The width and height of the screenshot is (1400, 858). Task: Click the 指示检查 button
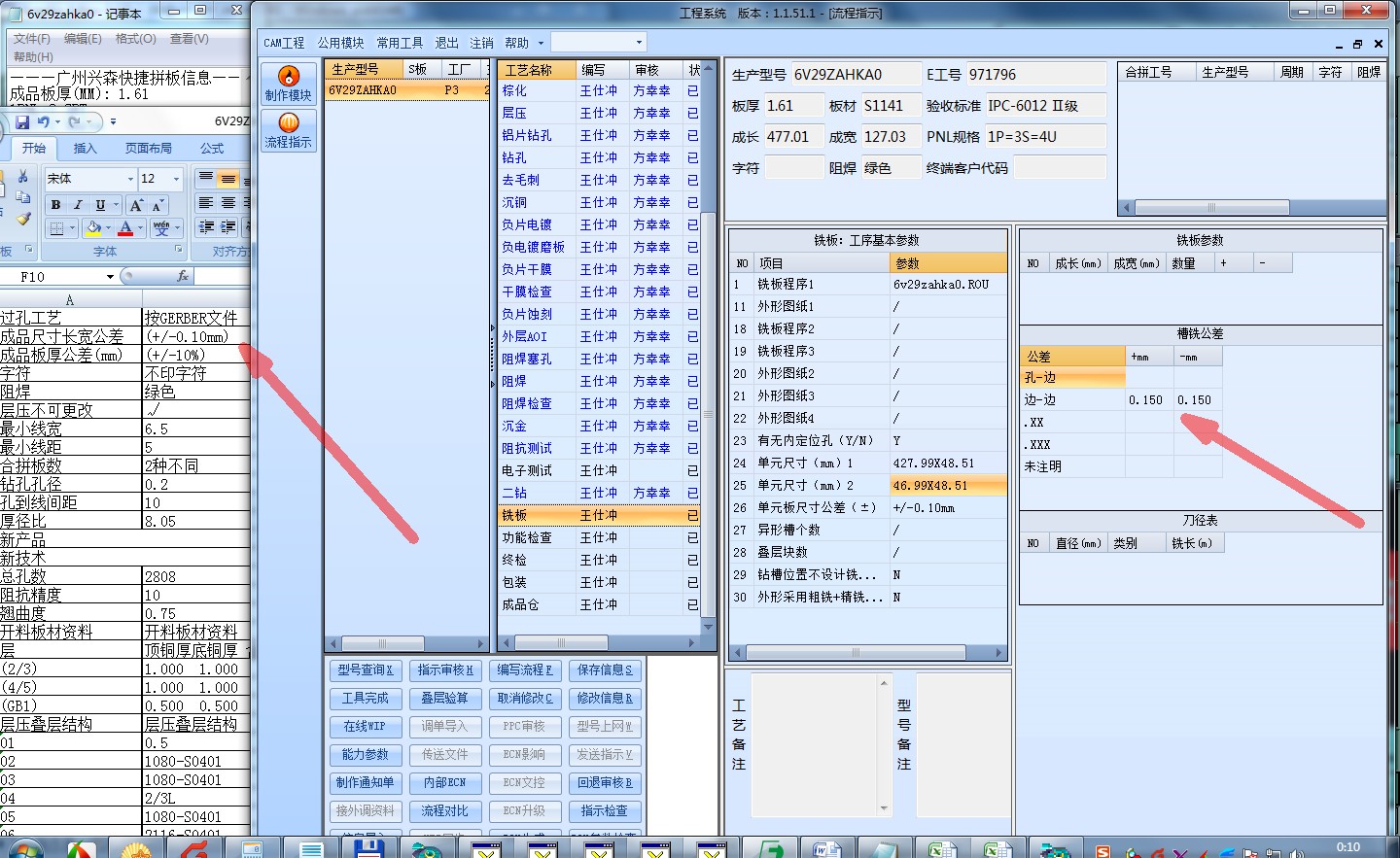[x=605, y=810]
